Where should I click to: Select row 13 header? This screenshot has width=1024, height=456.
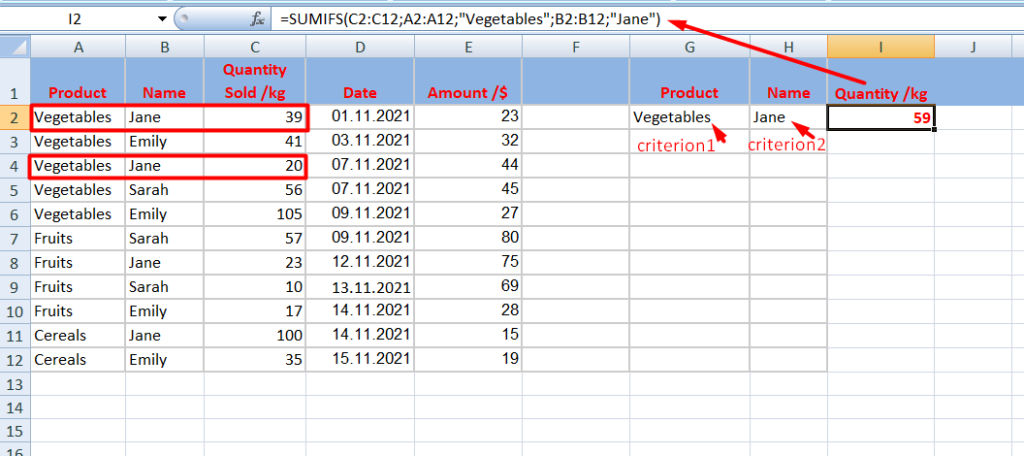click(x=15, y=383)
